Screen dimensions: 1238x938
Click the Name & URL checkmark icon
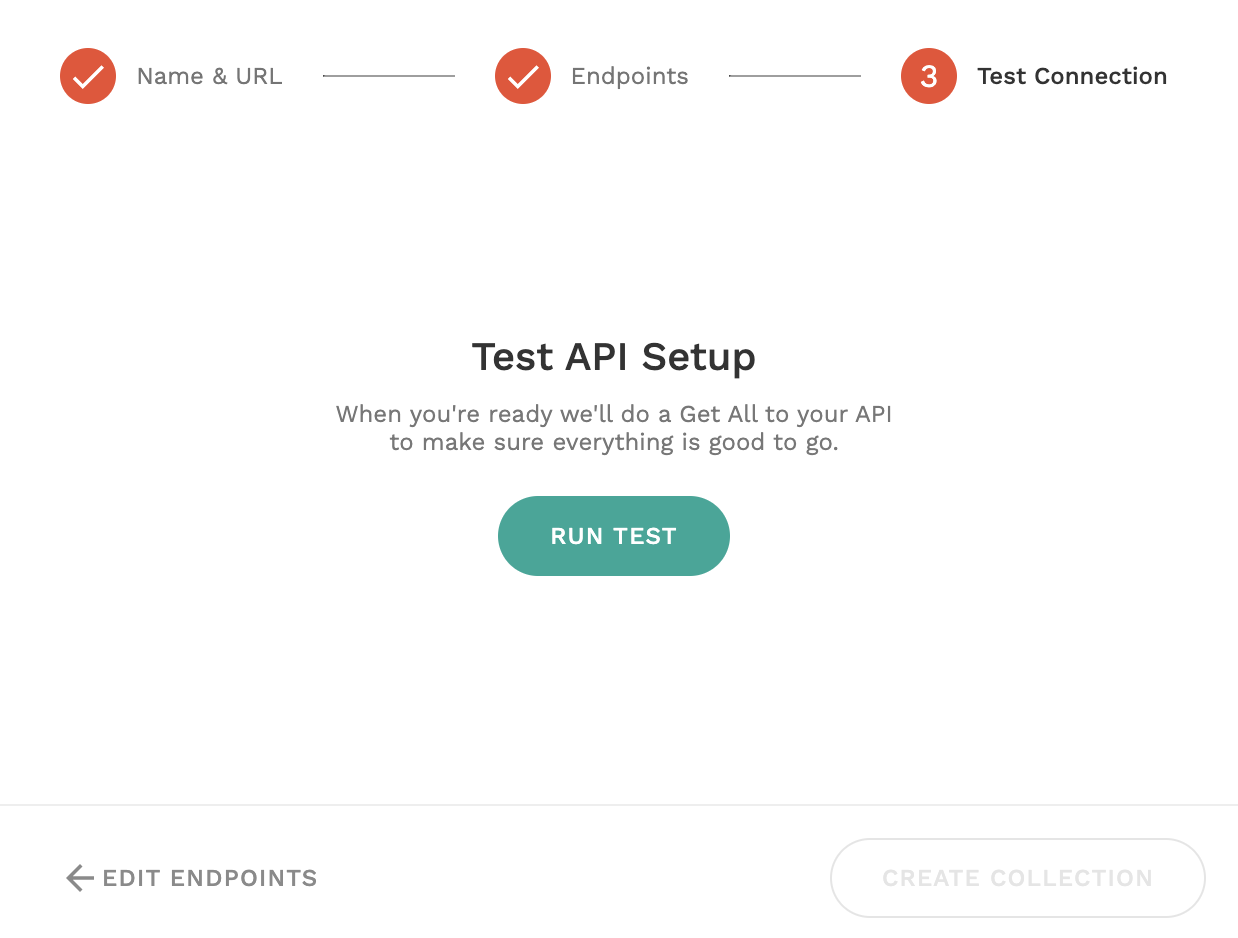(88, 76)
